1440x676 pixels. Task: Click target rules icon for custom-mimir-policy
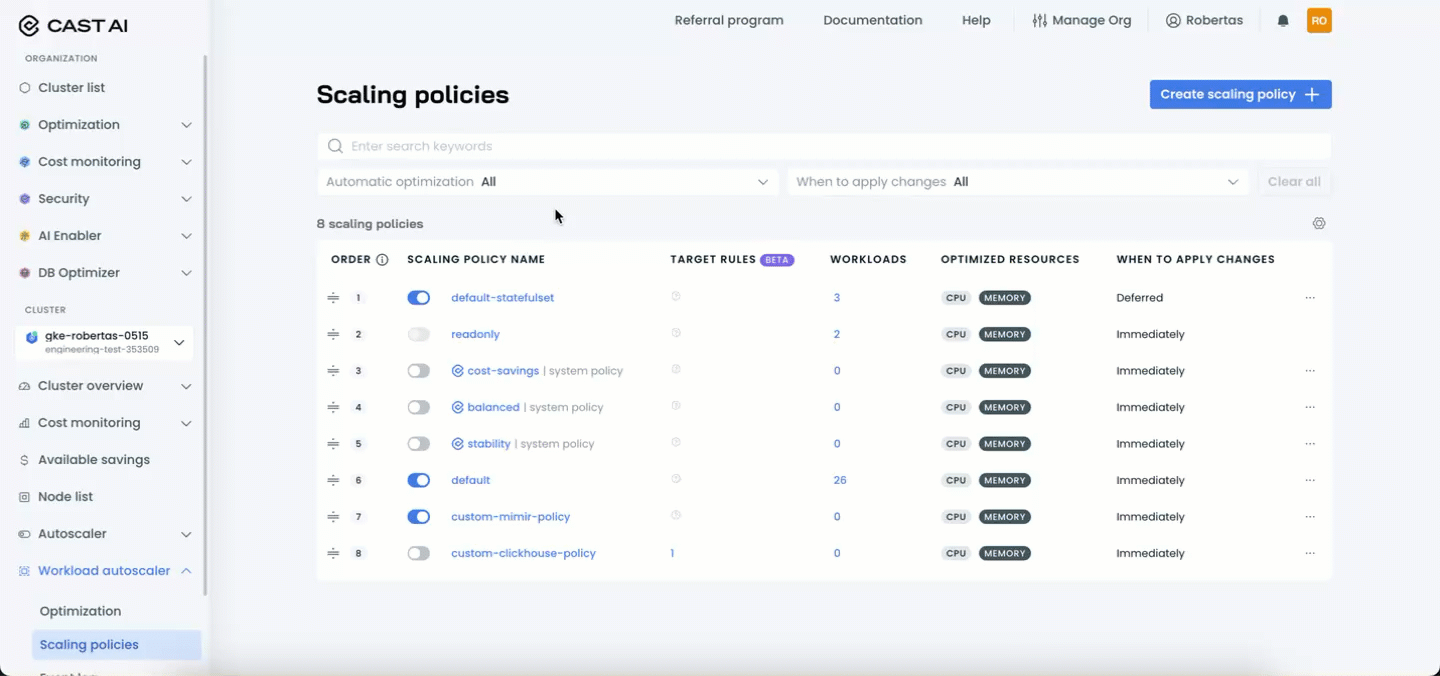pos(676,516)
